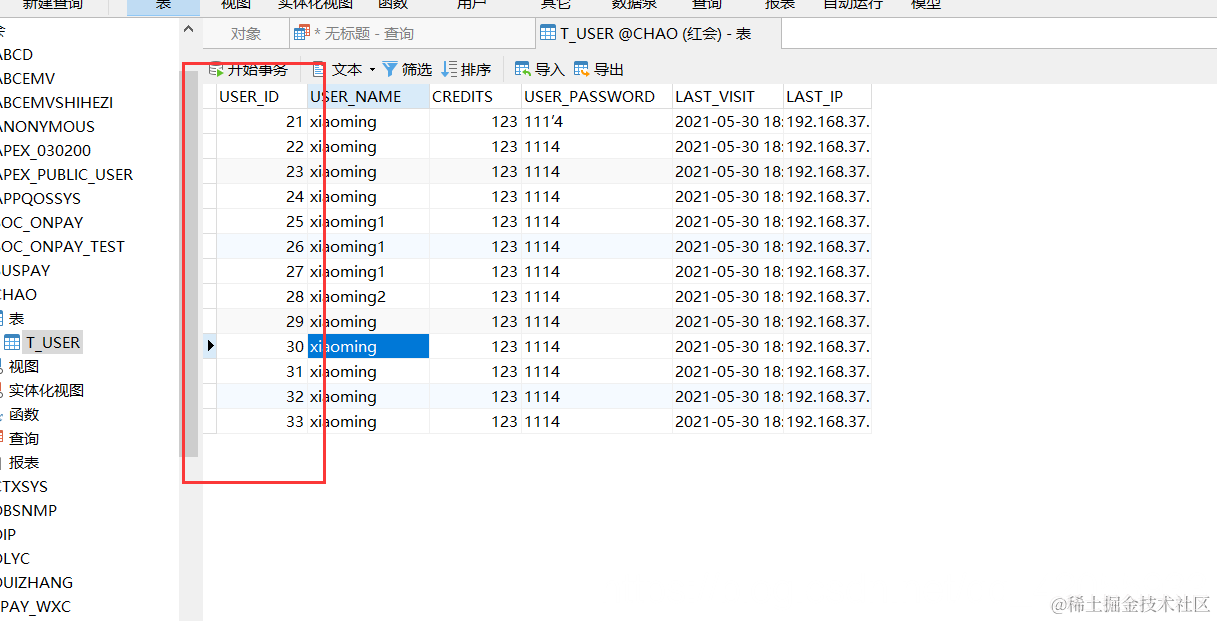Click the xiaoming name cell in row 31
Screen dimensions: 1217x621
tap(368, 372)
